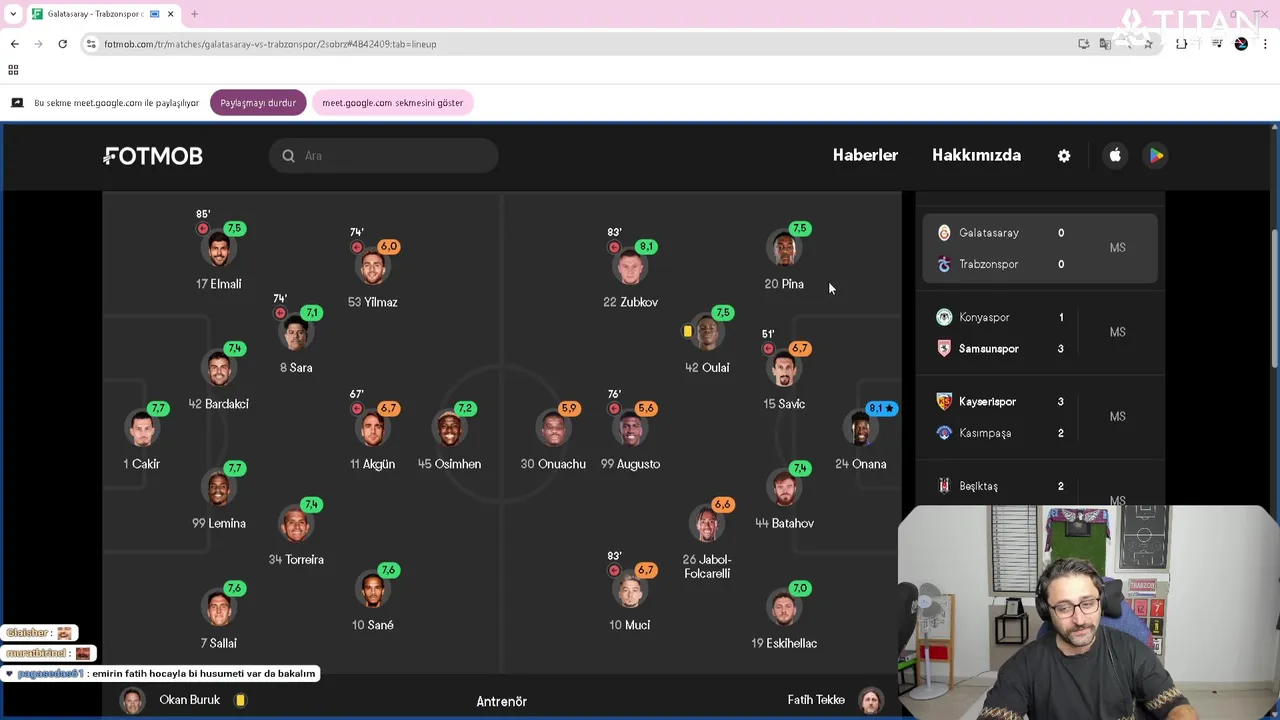1280x720 pixels.
Task: Select player 99 Lemina
Action: [219, 496]
